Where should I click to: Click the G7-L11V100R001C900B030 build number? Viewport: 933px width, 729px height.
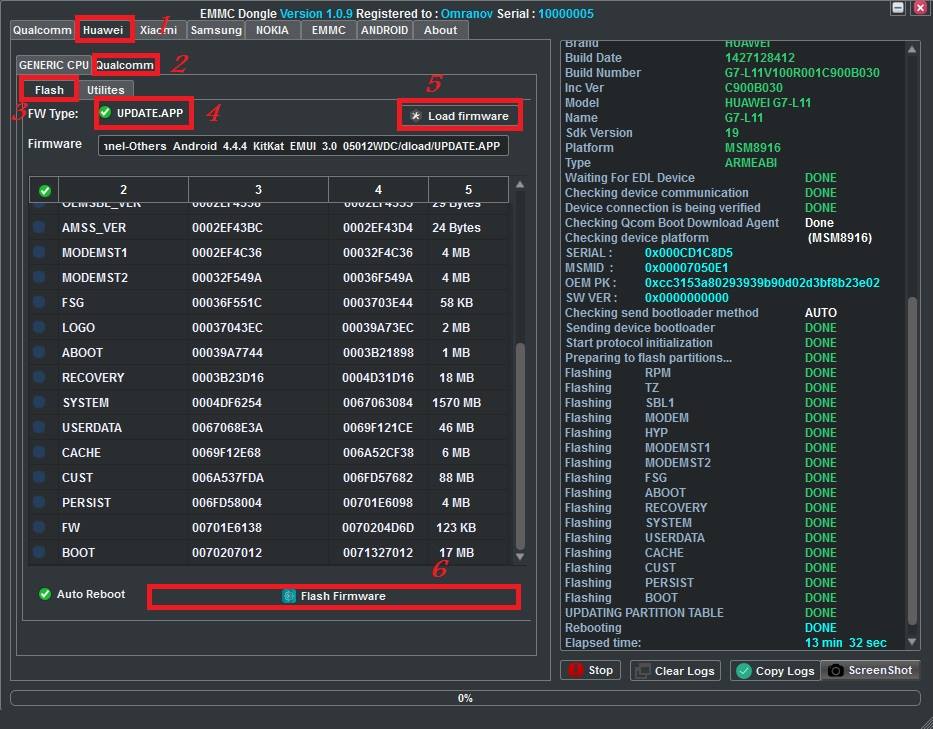[802, 73]
